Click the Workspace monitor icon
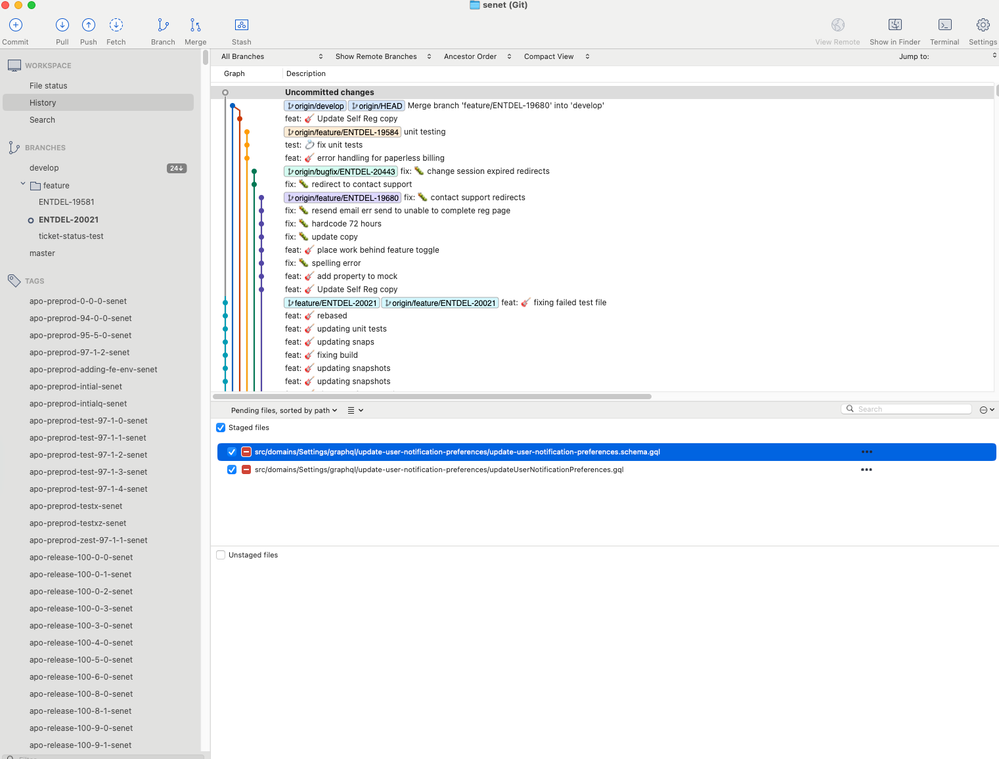Screen dimensions: 999x759 tap(14, 65)
